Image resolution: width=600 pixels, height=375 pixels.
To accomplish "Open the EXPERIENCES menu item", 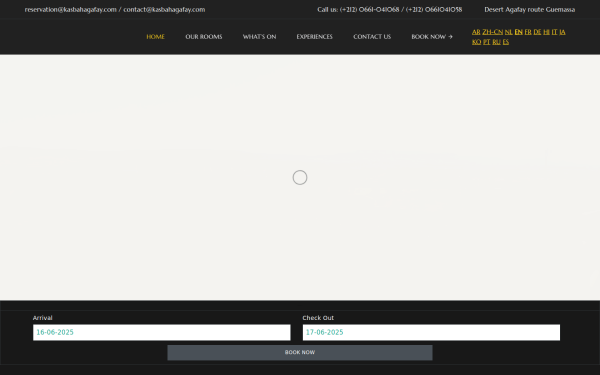I will tap(315, 37).
